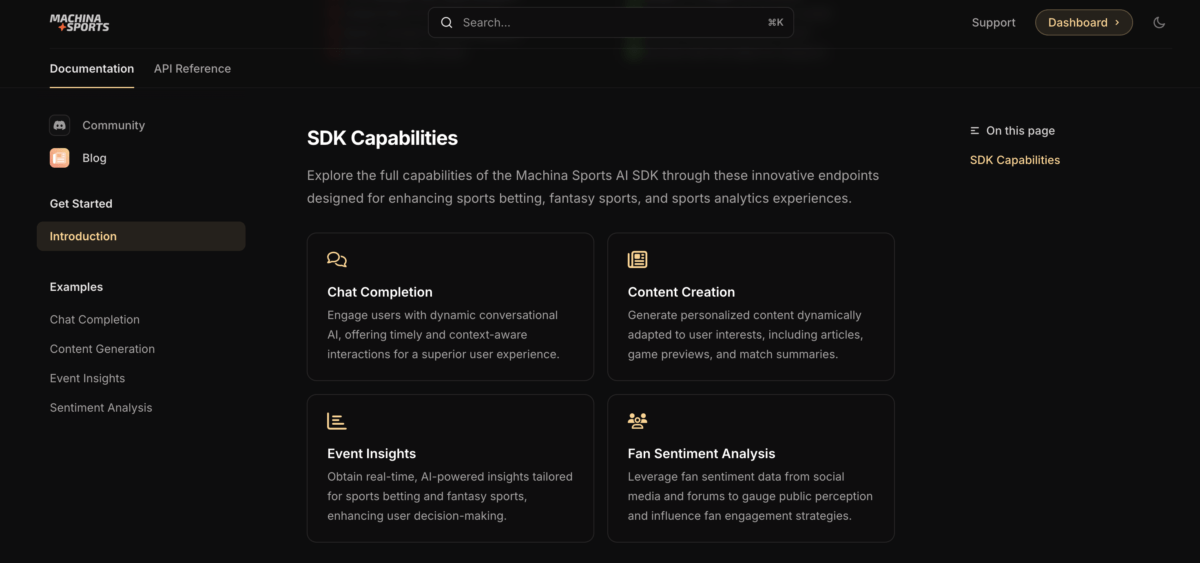Toggle dark mode moon icon
The height and width of the screenshot is (563, 1200).
coord(1159,22)
